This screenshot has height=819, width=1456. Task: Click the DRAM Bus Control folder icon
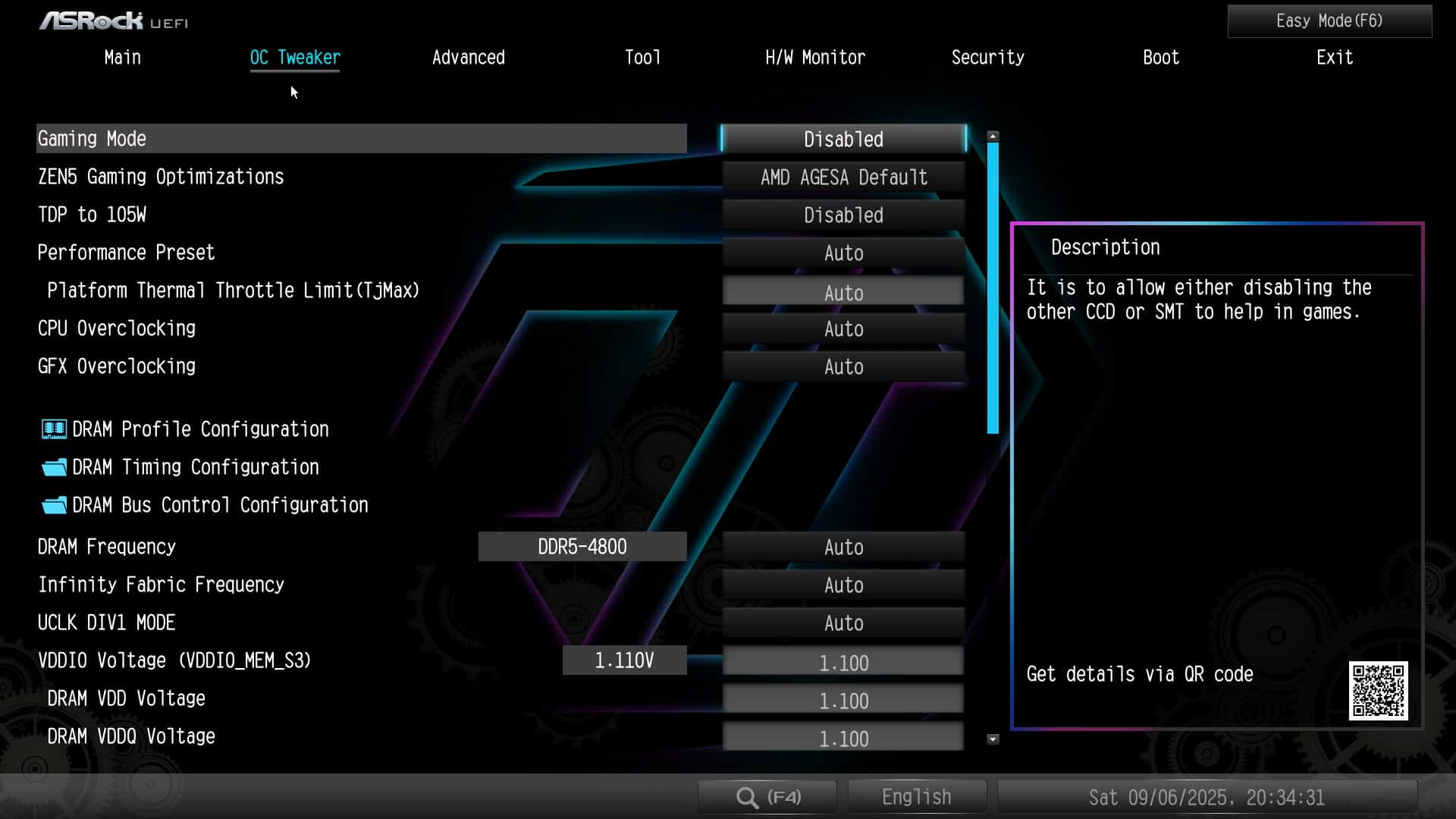click(54, 505)
